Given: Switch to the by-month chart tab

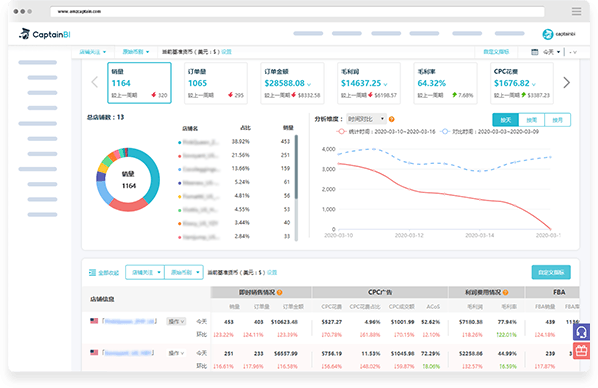Looking at the screenshot, I should tap(558, 120).
